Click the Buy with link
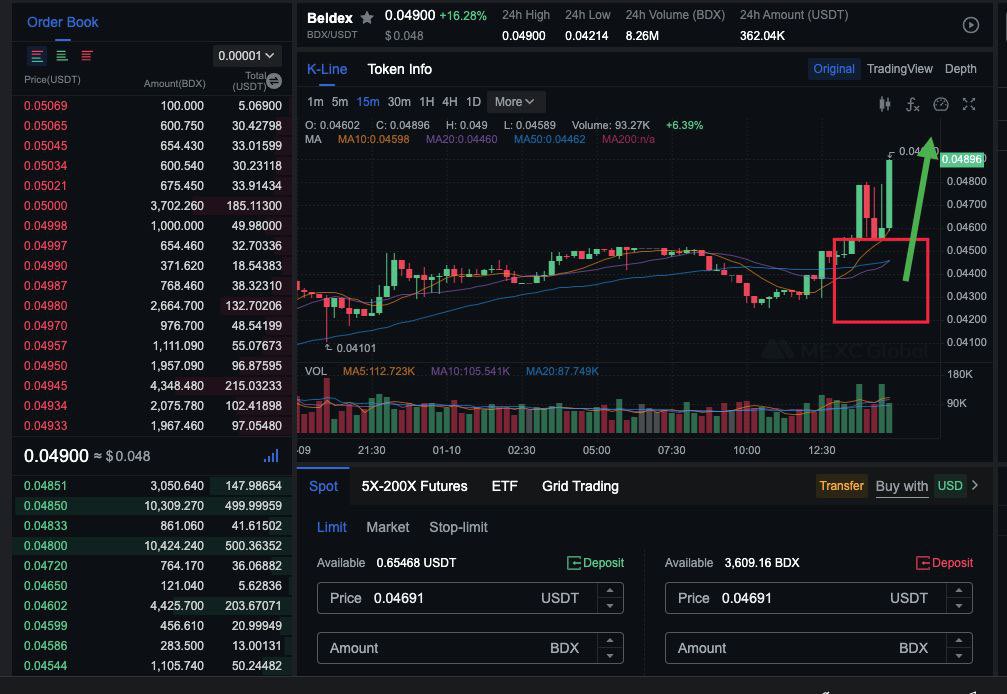Screen dimensions: 1007x694 pos(902,486)
